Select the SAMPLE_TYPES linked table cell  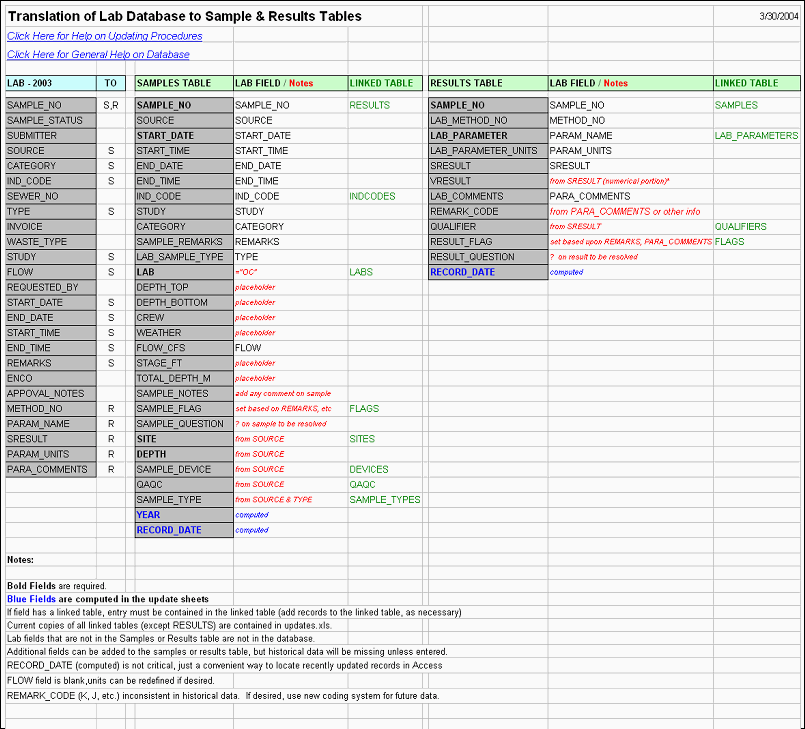(x=385, y=500)
